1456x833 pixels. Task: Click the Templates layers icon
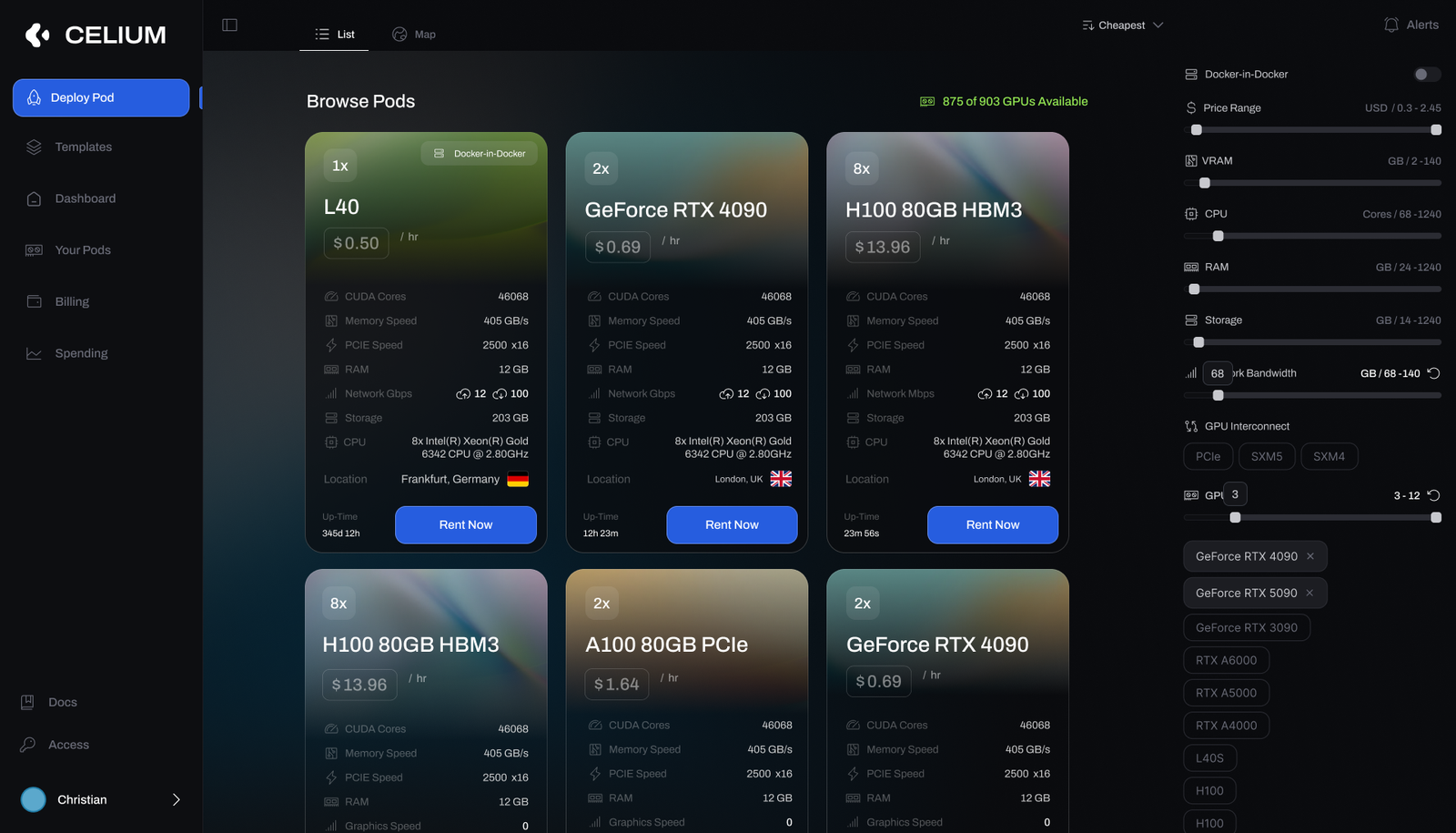(34, 147)
